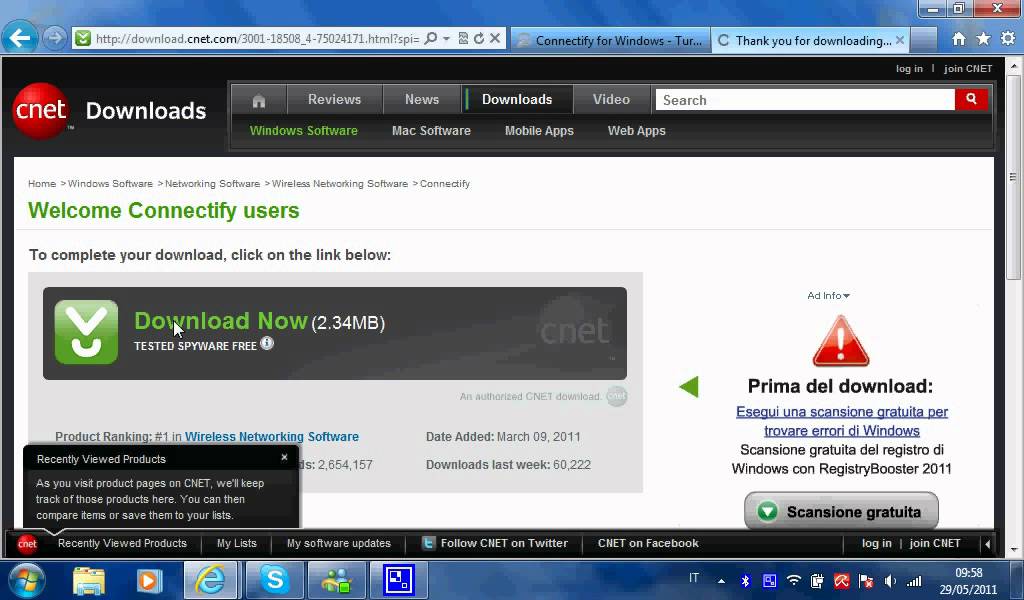
Task: Switch to Connectify for Windows tab
Action: point(610,40)
